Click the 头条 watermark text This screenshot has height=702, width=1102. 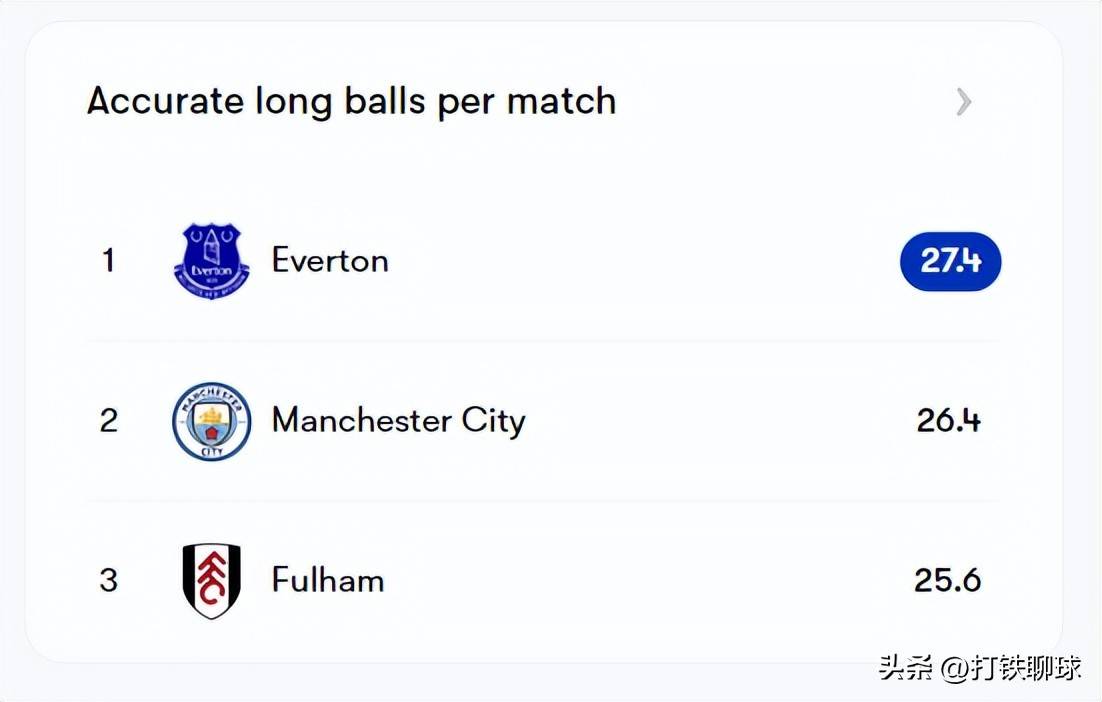click(x=906, y=668)
